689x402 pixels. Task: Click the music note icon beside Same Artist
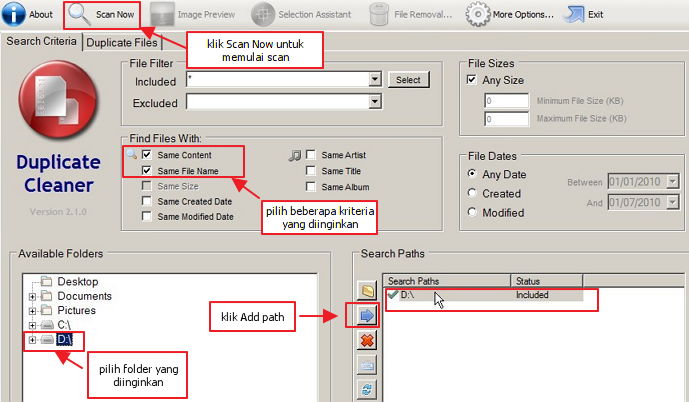(x=295, y=155)
